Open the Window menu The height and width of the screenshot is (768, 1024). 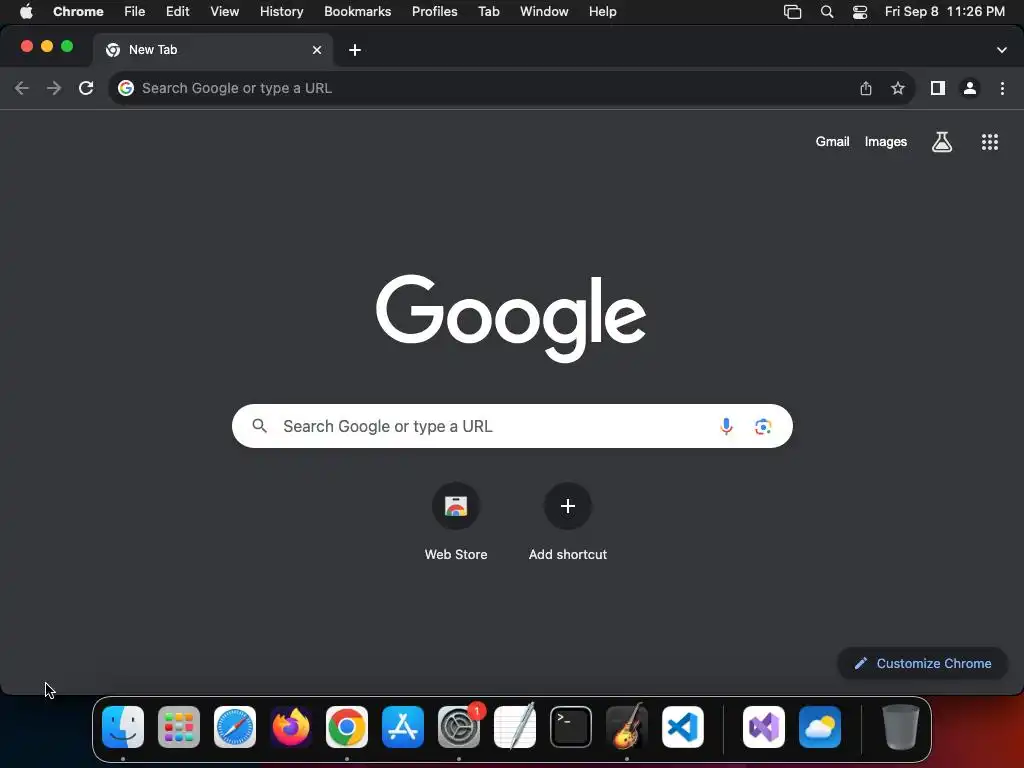(x=544, y=12)
